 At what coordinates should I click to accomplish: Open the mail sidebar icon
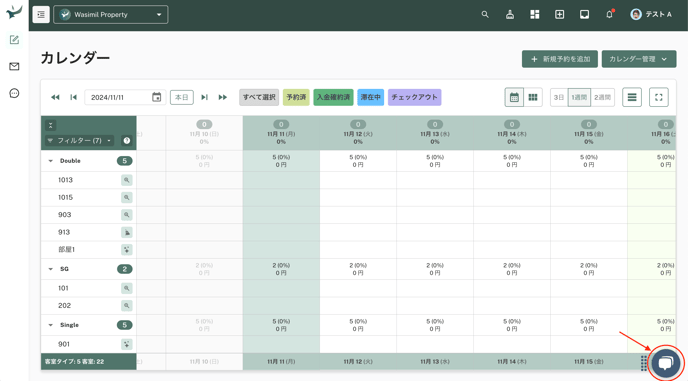click(14, 66)
